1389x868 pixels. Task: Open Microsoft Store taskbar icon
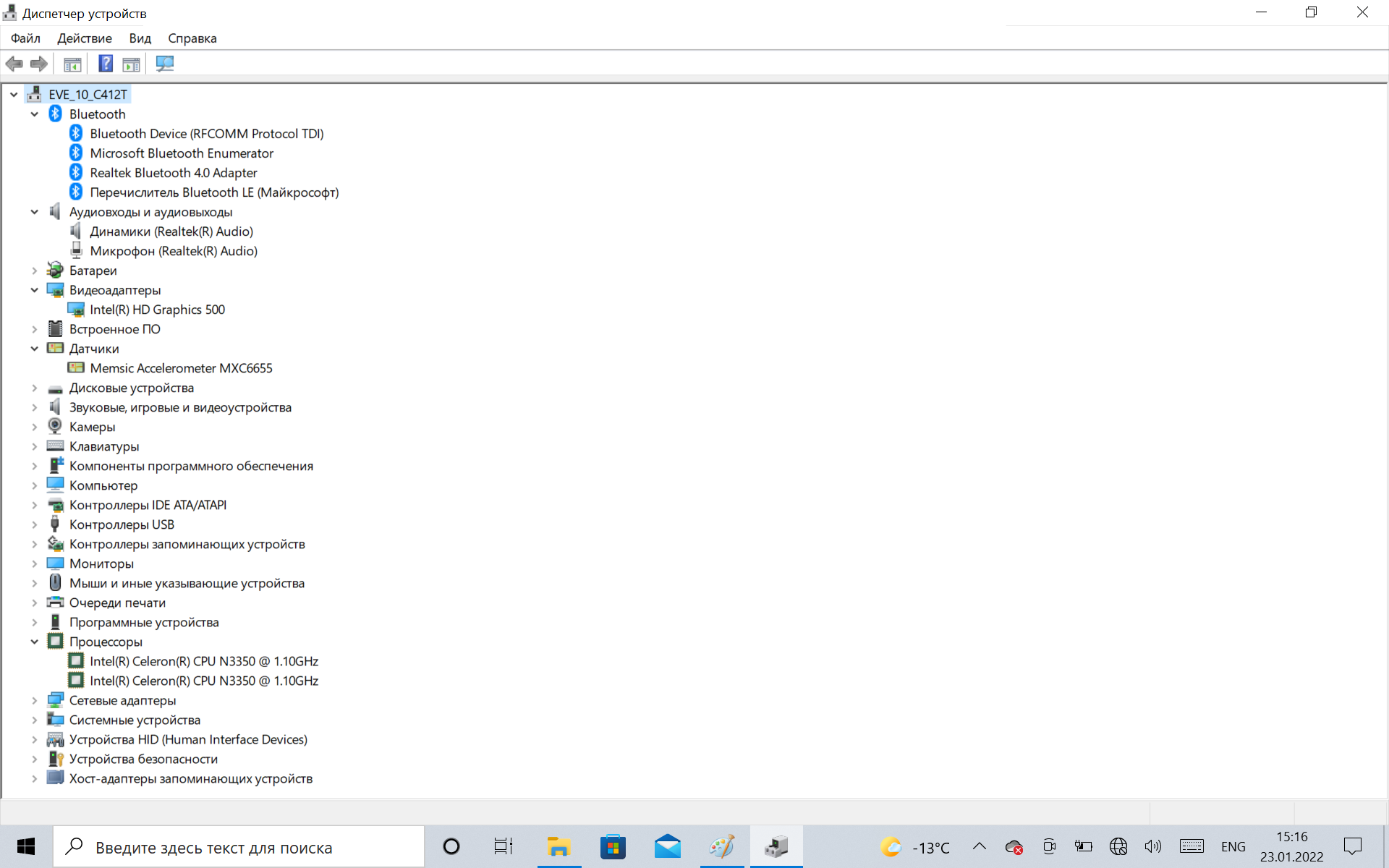613,846
